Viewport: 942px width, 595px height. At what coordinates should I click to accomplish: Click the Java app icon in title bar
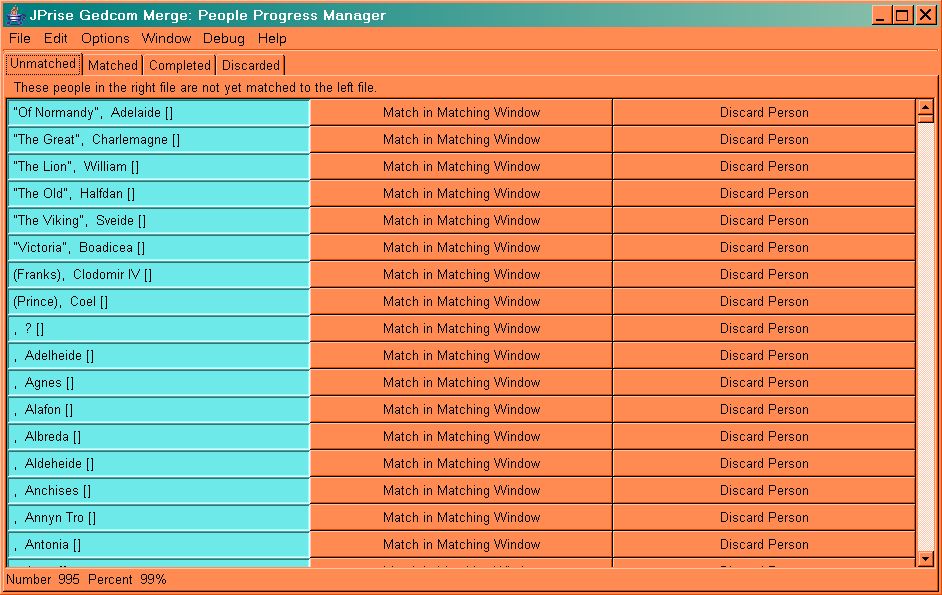coord(15,15)
